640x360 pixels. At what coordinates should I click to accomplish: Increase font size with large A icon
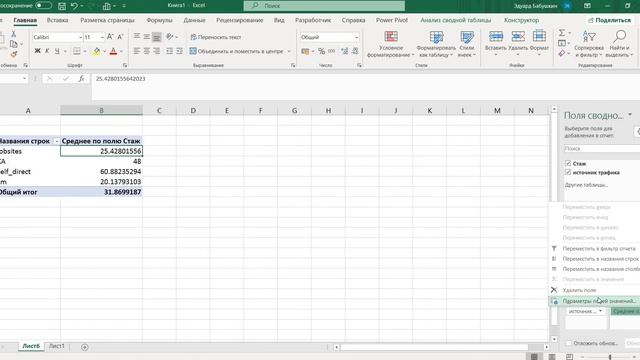tap(110, 37)
